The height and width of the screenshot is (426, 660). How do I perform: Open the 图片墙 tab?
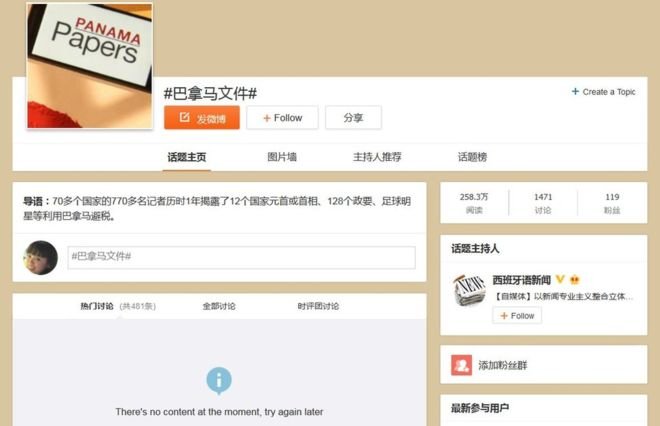pos(282,157)
